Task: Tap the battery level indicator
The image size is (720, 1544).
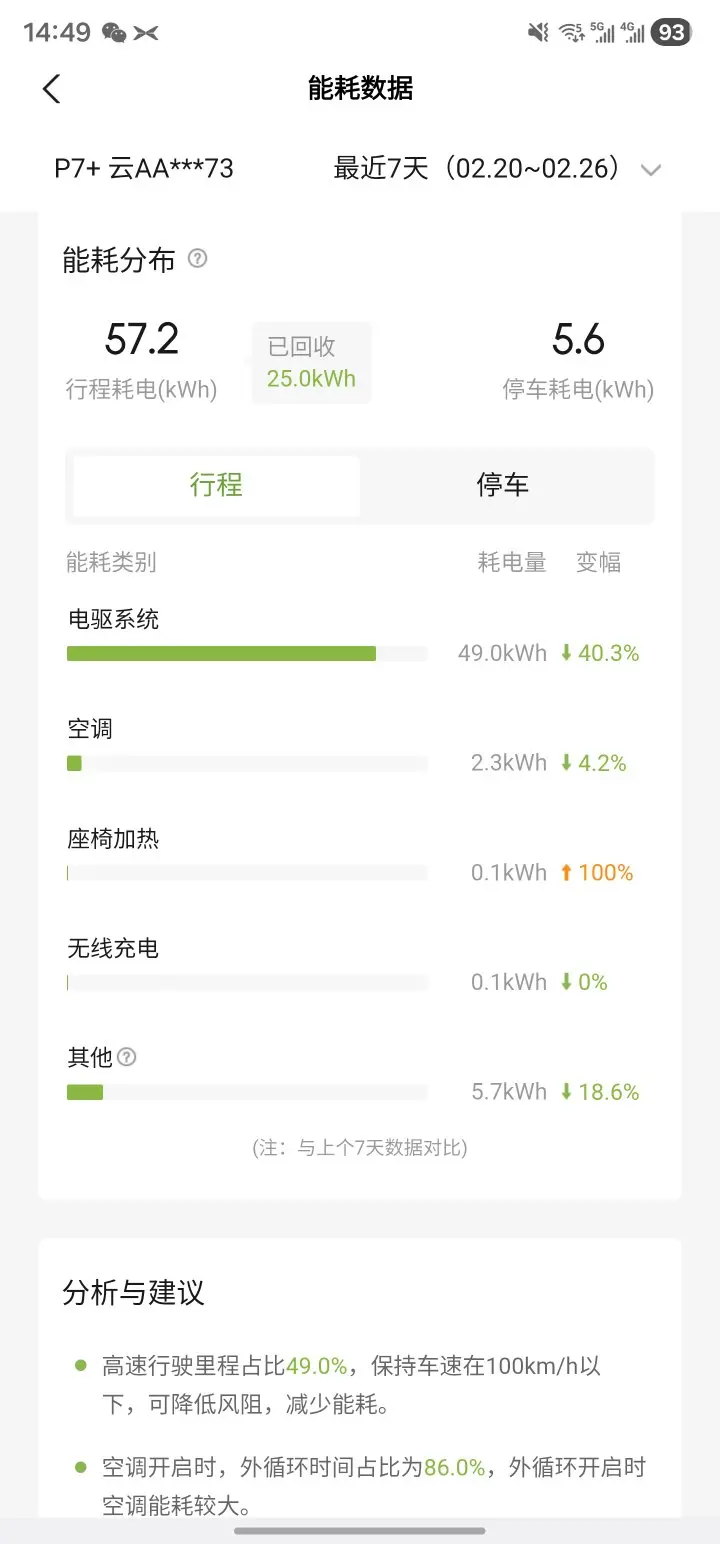Action: pos(671,33)
